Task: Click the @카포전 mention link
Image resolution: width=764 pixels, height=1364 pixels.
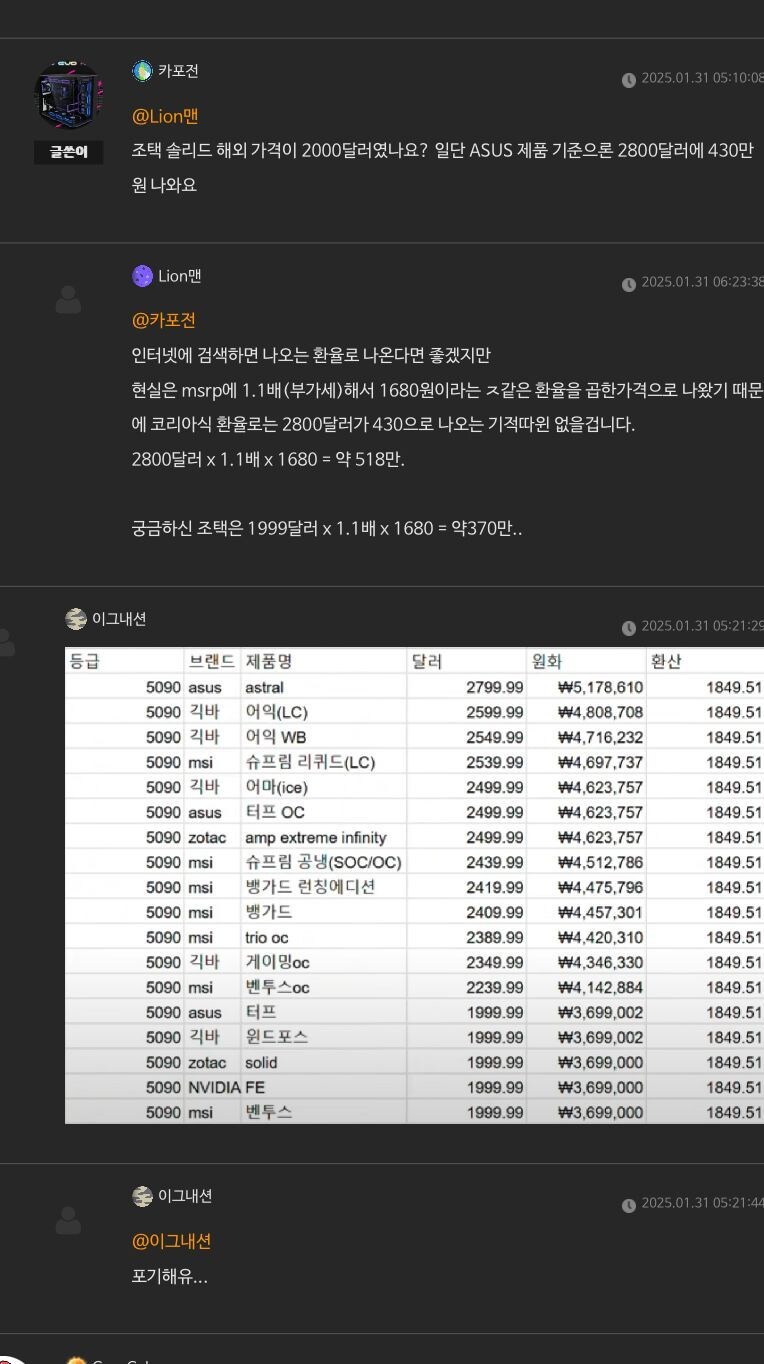Action: click(x=164, y=320)
